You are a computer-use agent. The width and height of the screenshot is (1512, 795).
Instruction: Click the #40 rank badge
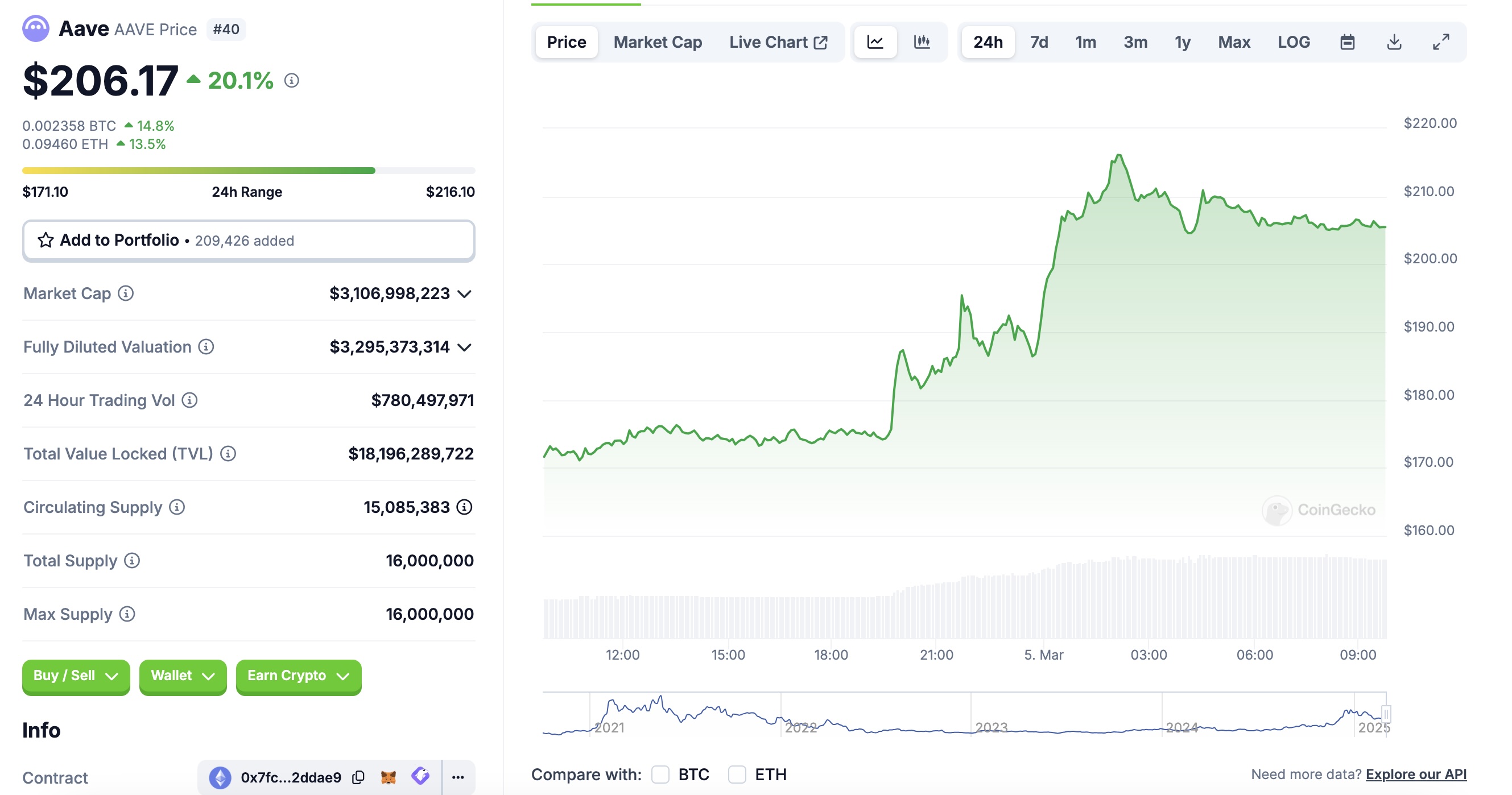click(x=226, y=29)
